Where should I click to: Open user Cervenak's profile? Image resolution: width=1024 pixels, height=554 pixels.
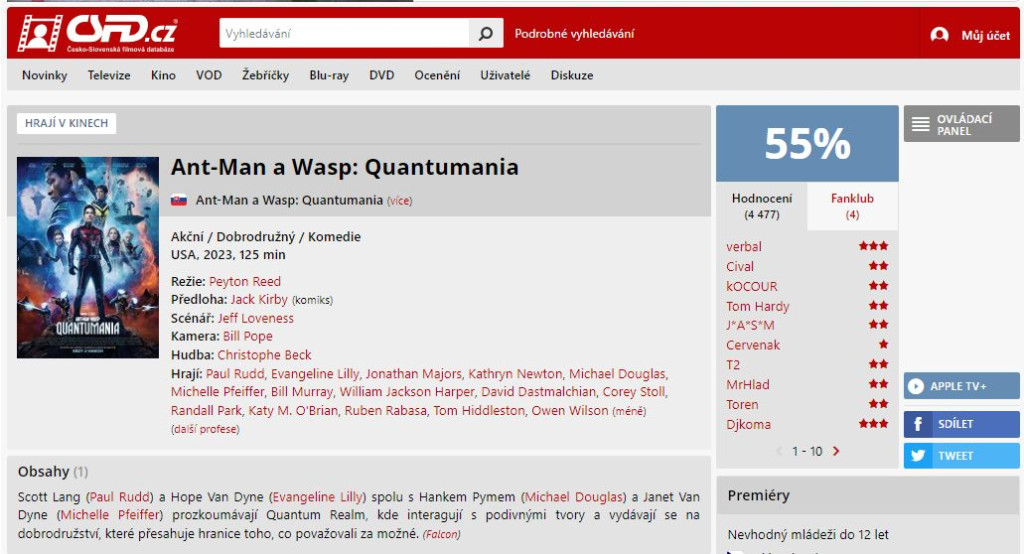pos(753,345)
